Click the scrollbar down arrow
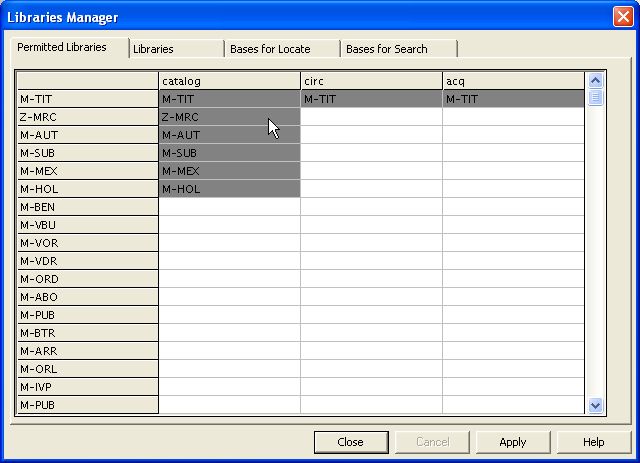640x463 pixels. point(596,405)
